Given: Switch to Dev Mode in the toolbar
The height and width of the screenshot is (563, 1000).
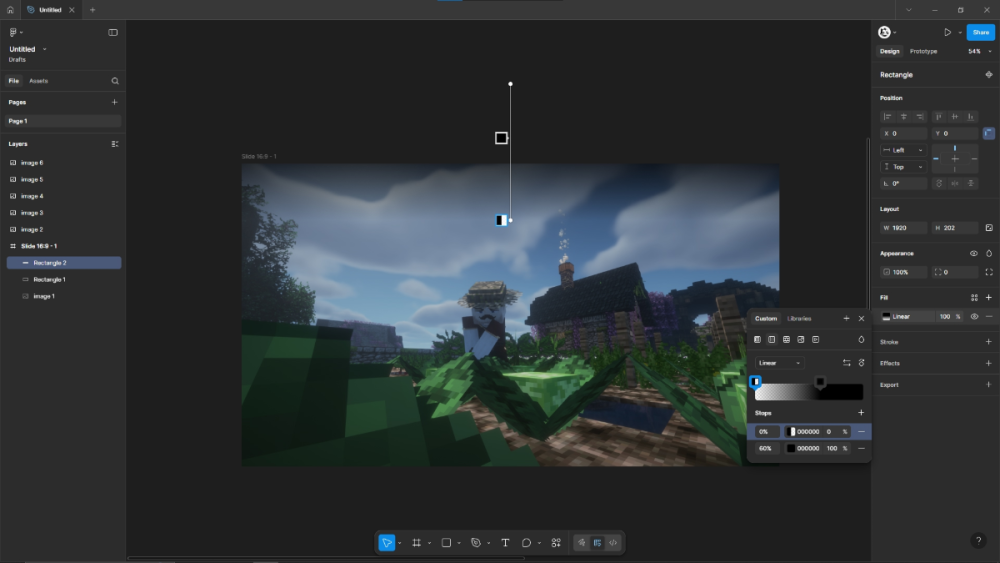Looking at the screenshot, I should [x=613, y=543].
